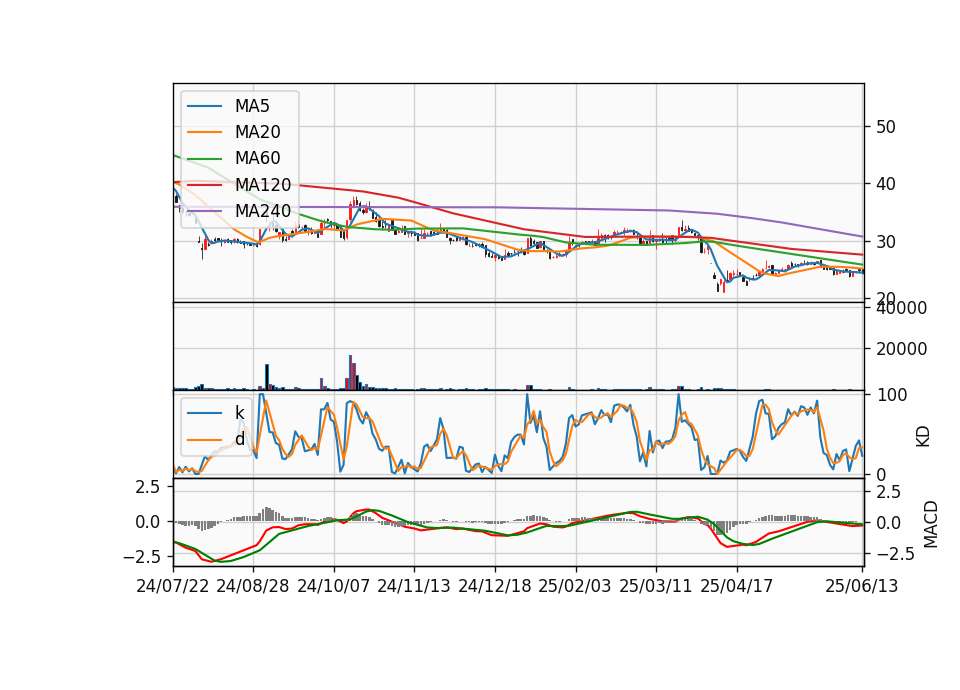960x690 pixels.
Task: Click the price axis value 50
Action: click(886, 127)
